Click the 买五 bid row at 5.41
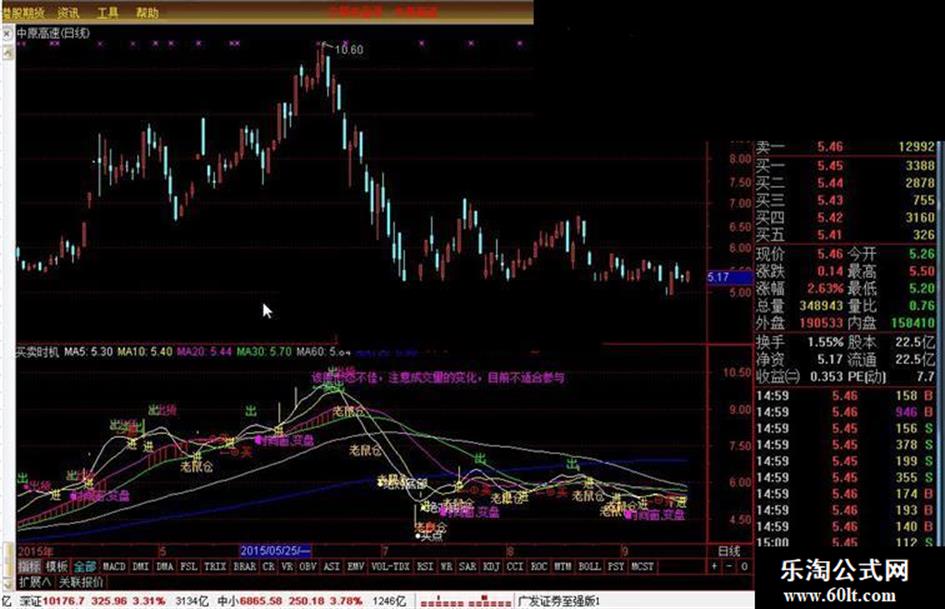The width and height of the screenshot is (945, 609). tap(845, 235)
